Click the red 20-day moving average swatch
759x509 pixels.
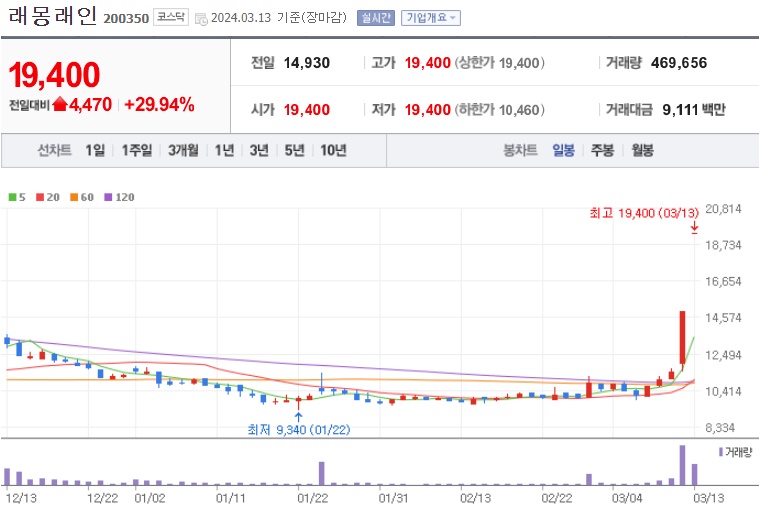point(40,197)
